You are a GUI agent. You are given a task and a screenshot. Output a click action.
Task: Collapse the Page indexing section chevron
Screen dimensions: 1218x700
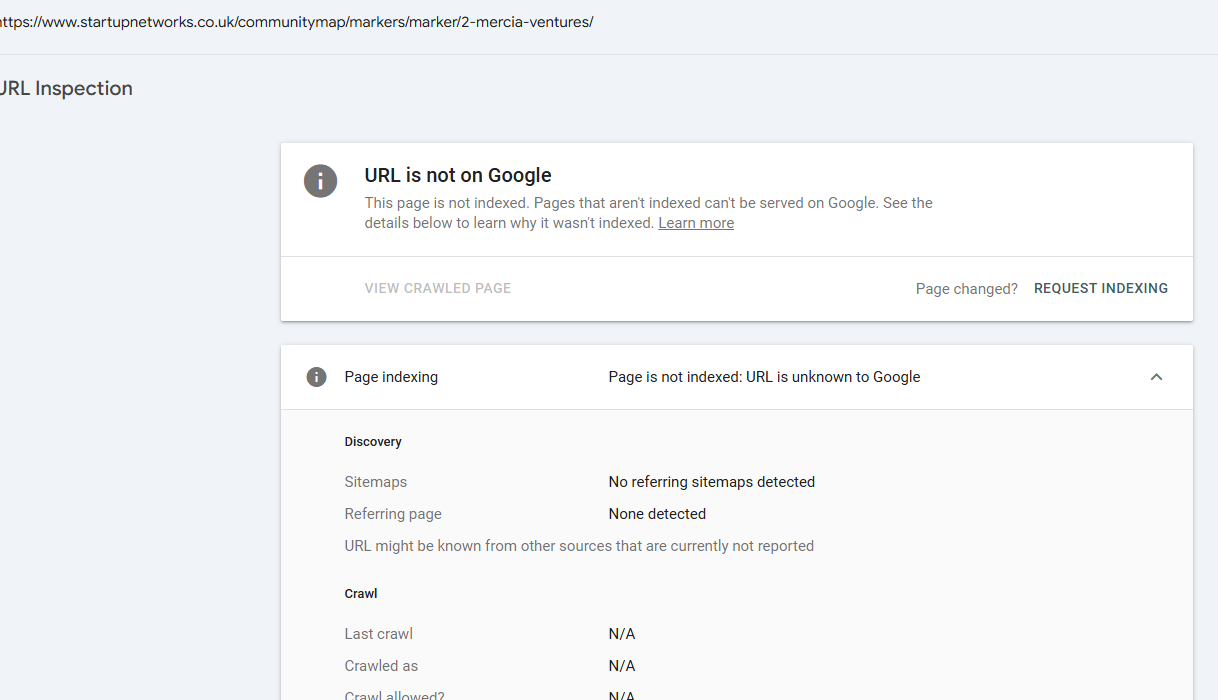coord(1156,377)
